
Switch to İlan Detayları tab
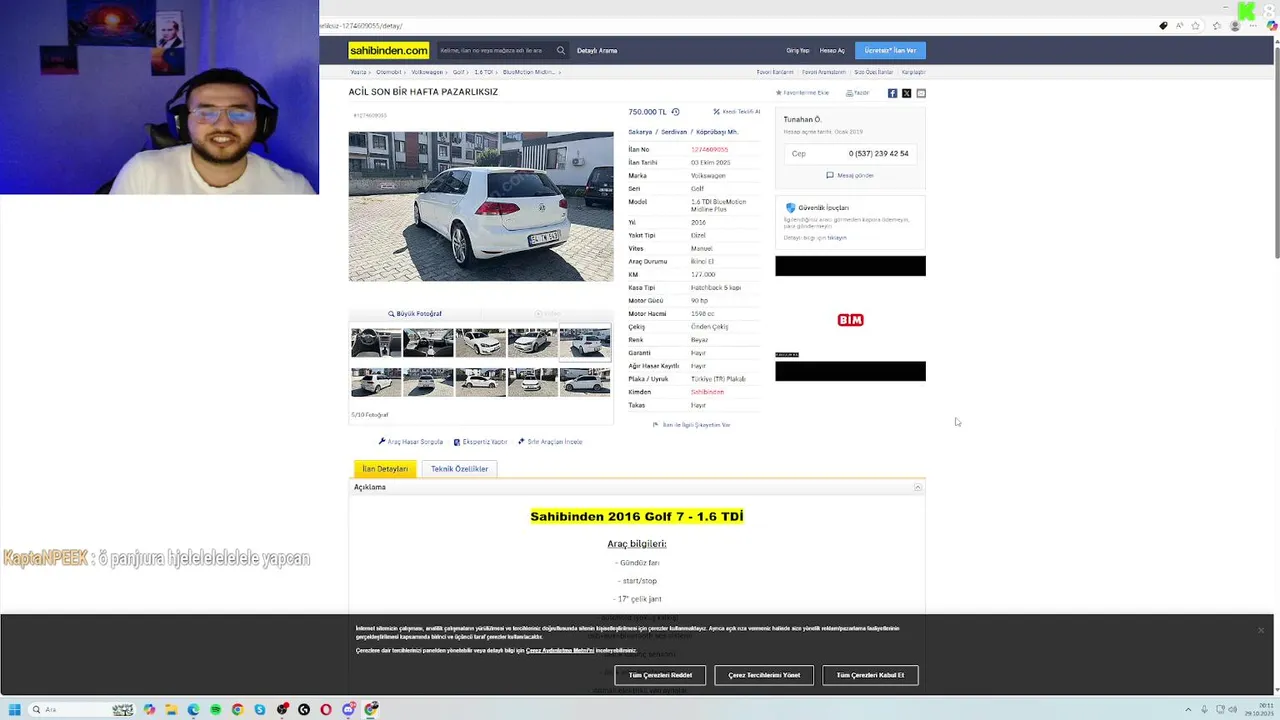385,469
